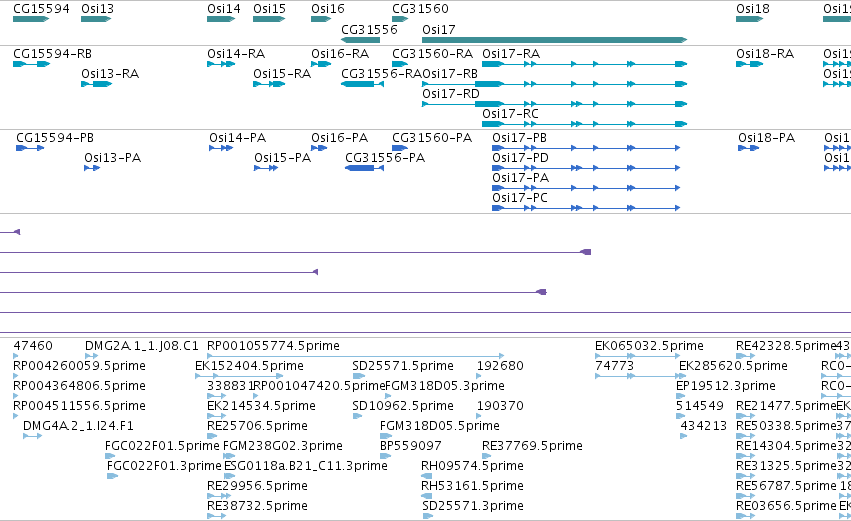Select the RE37769.5prime EST label

pyautogui.click(x=532, y=446)
